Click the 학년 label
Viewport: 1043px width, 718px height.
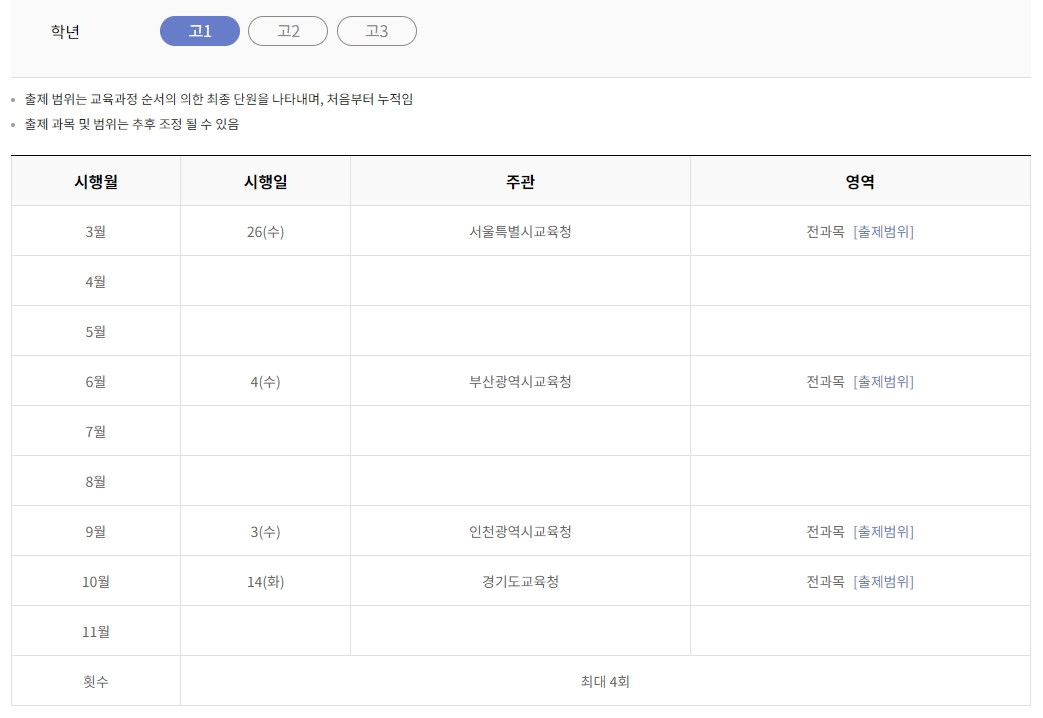(63, 30)
